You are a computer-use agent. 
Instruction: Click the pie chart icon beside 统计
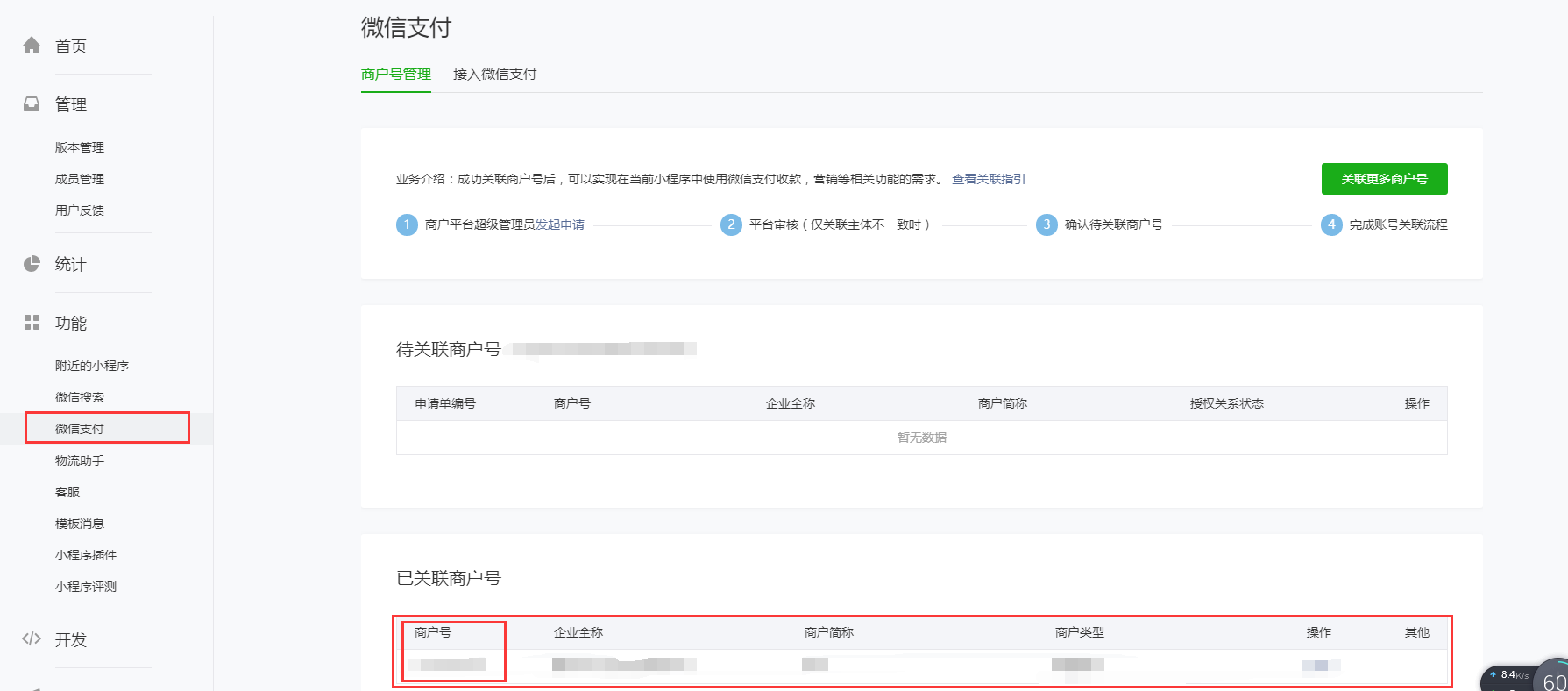coord(32,264)
